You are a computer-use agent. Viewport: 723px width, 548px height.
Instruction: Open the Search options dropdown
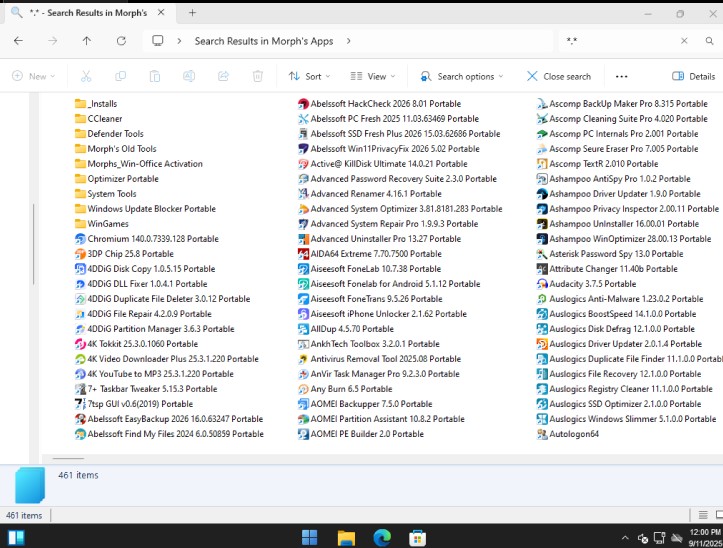[x=462, y=76]
